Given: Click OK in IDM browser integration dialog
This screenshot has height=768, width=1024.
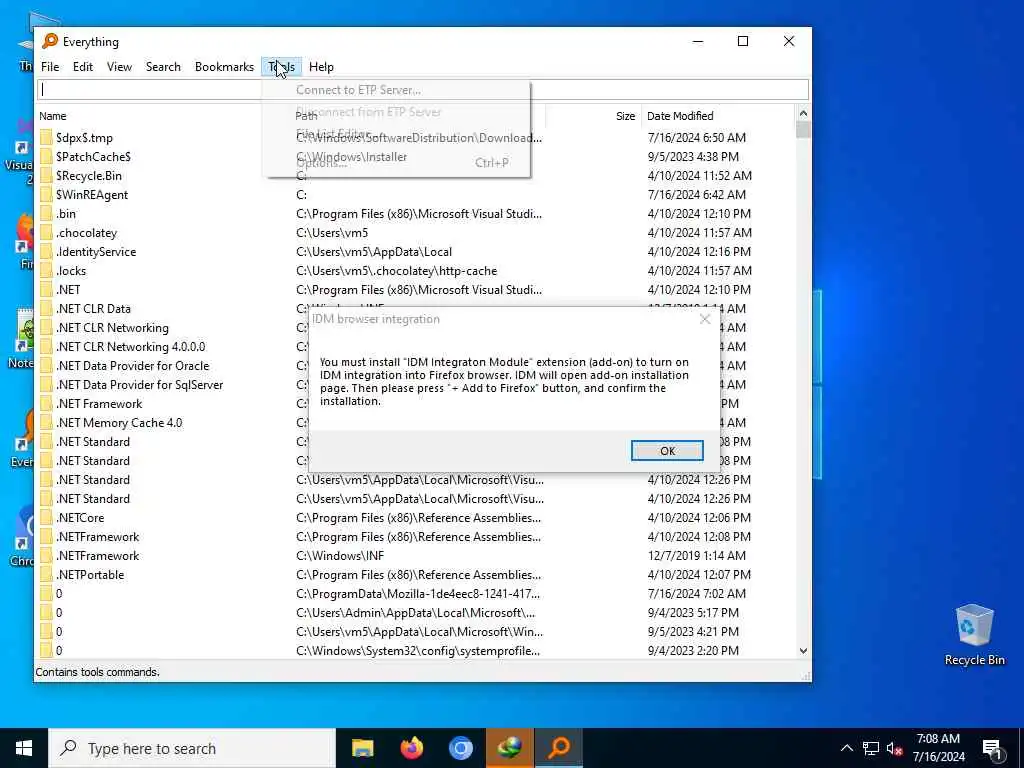Looking at the screenshot, I should point(667,451).
